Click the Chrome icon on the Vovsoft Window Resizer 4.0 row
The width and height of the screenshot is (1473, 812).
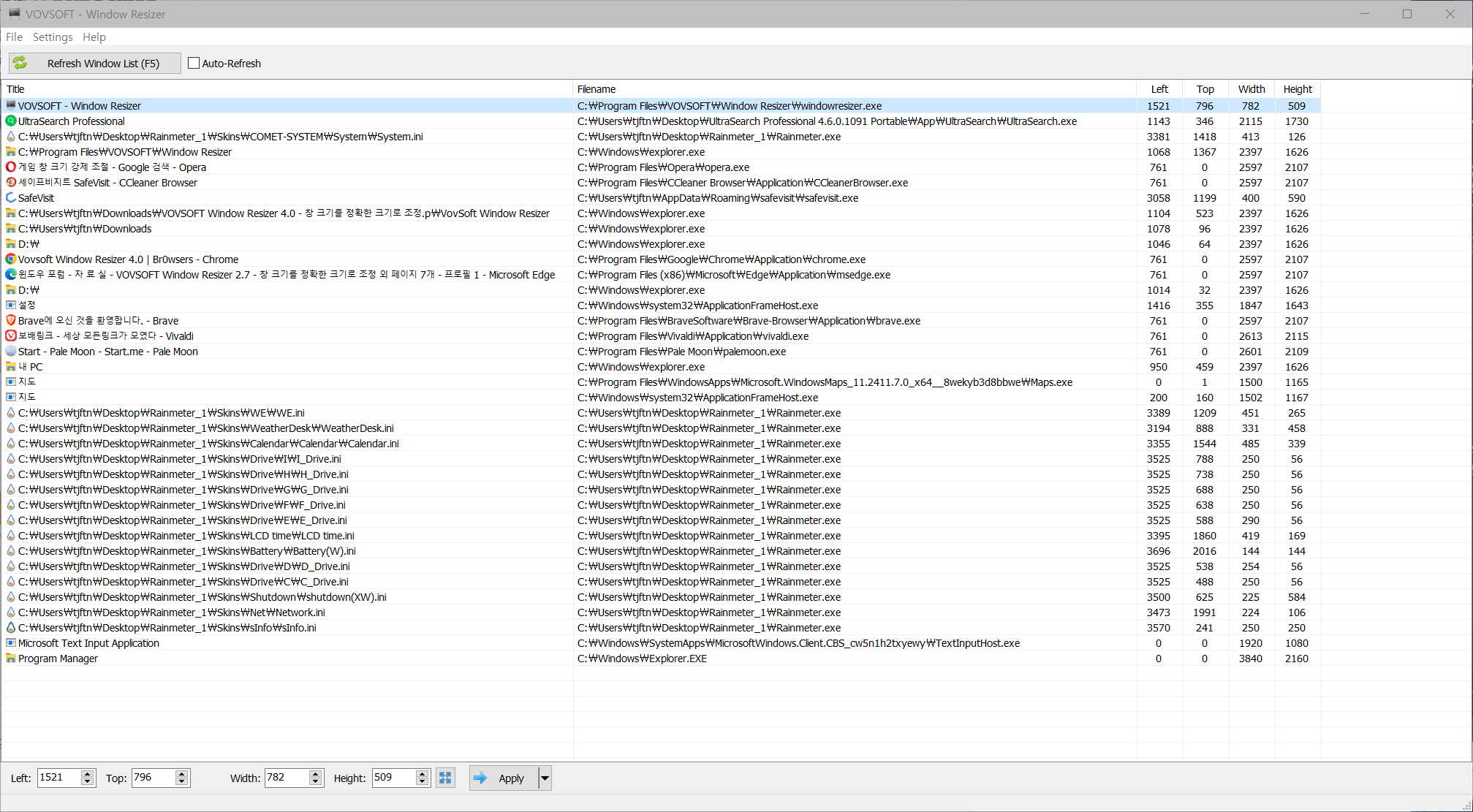click(x=11, y=259)
